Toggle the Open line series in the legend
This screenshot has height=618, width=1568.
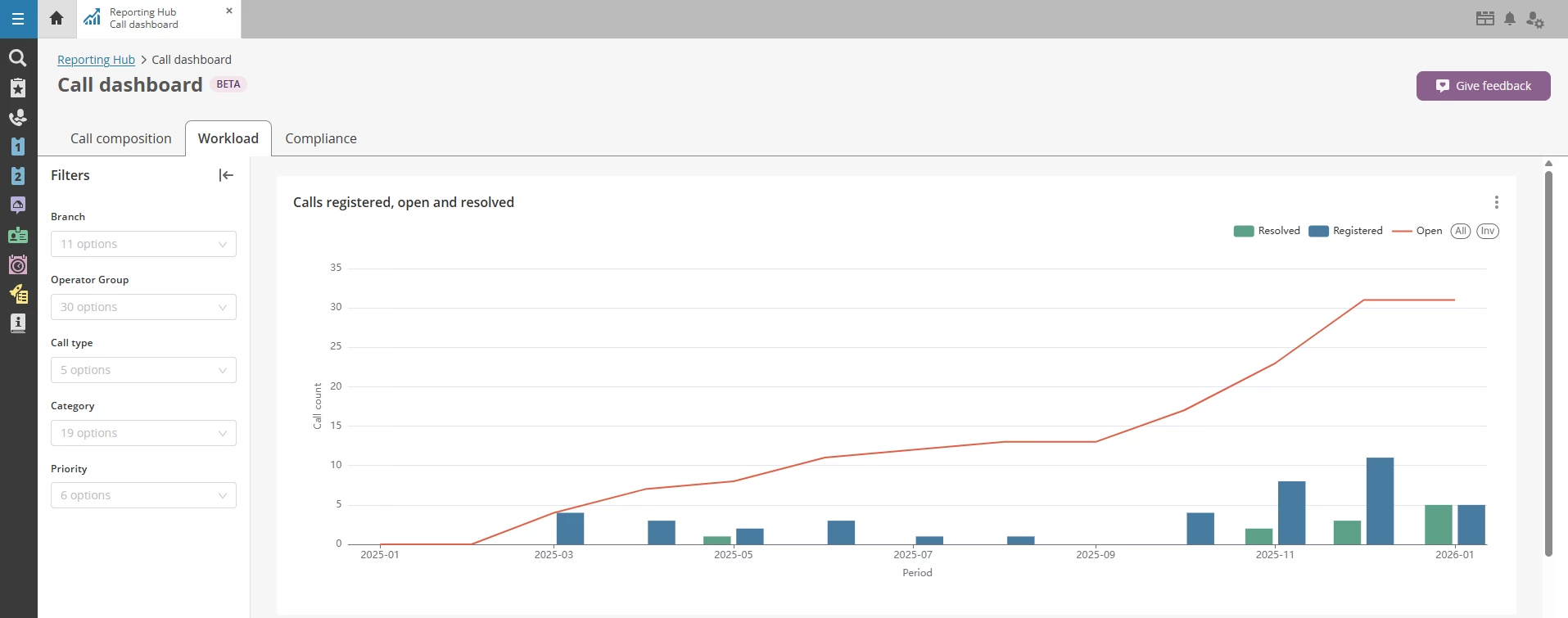click(x=1417, y=231)
